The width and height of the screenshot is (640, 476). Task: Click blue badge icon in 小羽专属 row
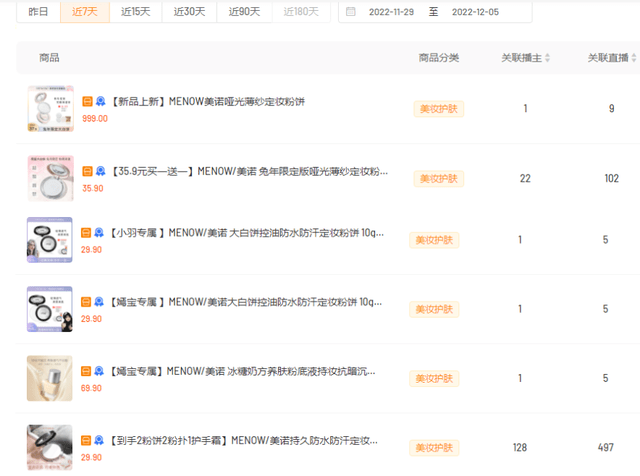99,233
